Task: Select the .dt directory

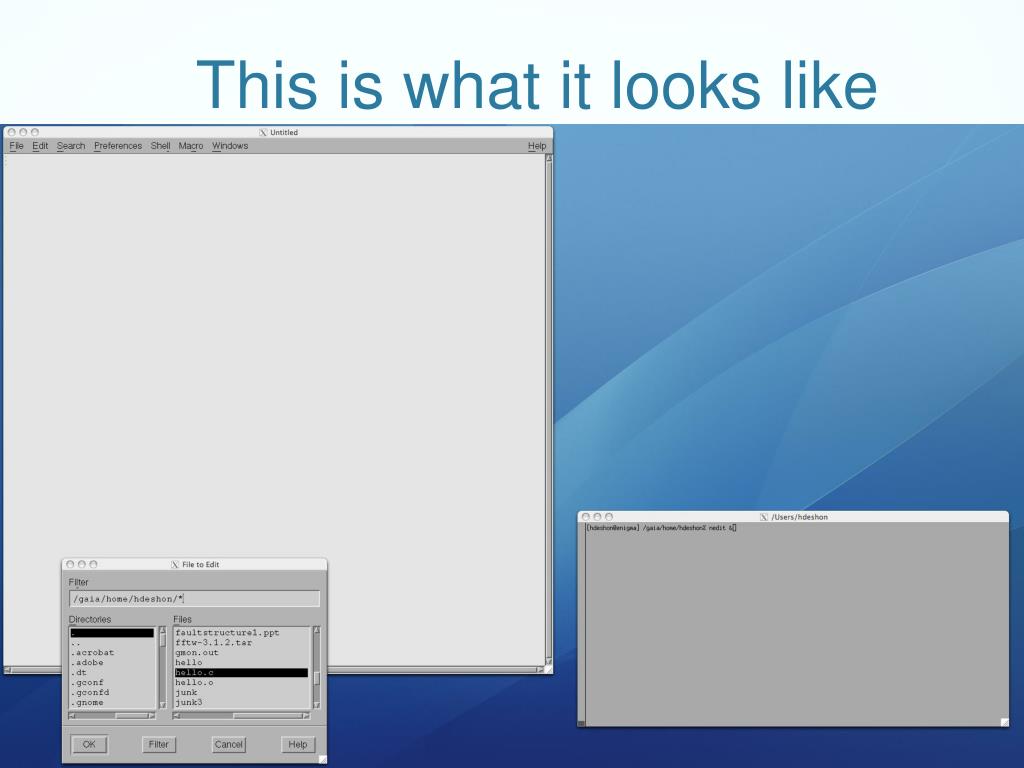Action: point(112,673)
